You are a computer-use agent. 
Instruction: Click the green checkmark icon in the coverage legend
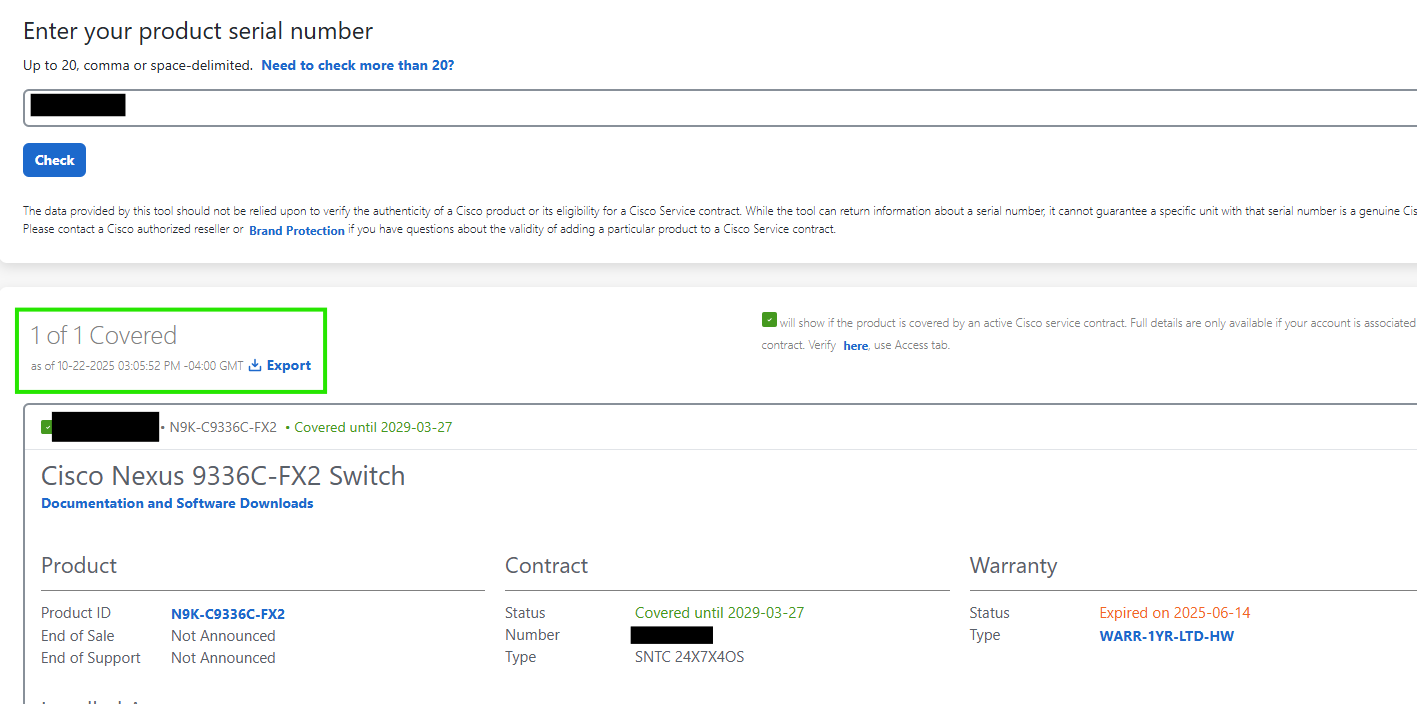tap(769, 320)
